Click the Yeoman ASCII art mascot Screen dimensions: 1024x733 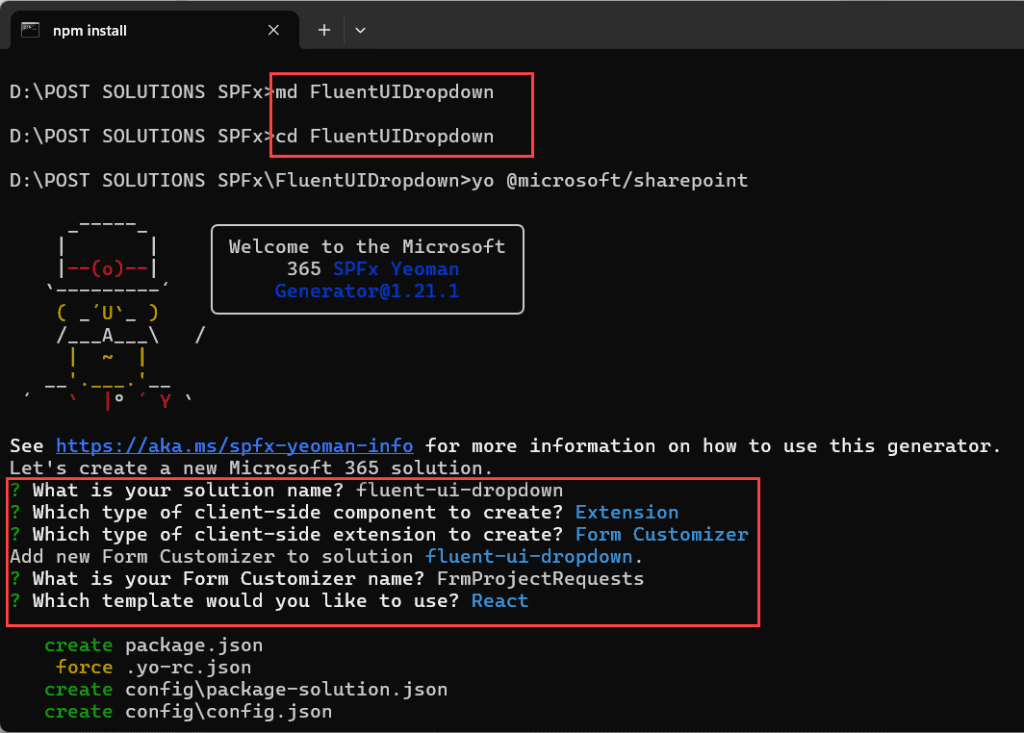pyautogui.click(x=115, y=316)
